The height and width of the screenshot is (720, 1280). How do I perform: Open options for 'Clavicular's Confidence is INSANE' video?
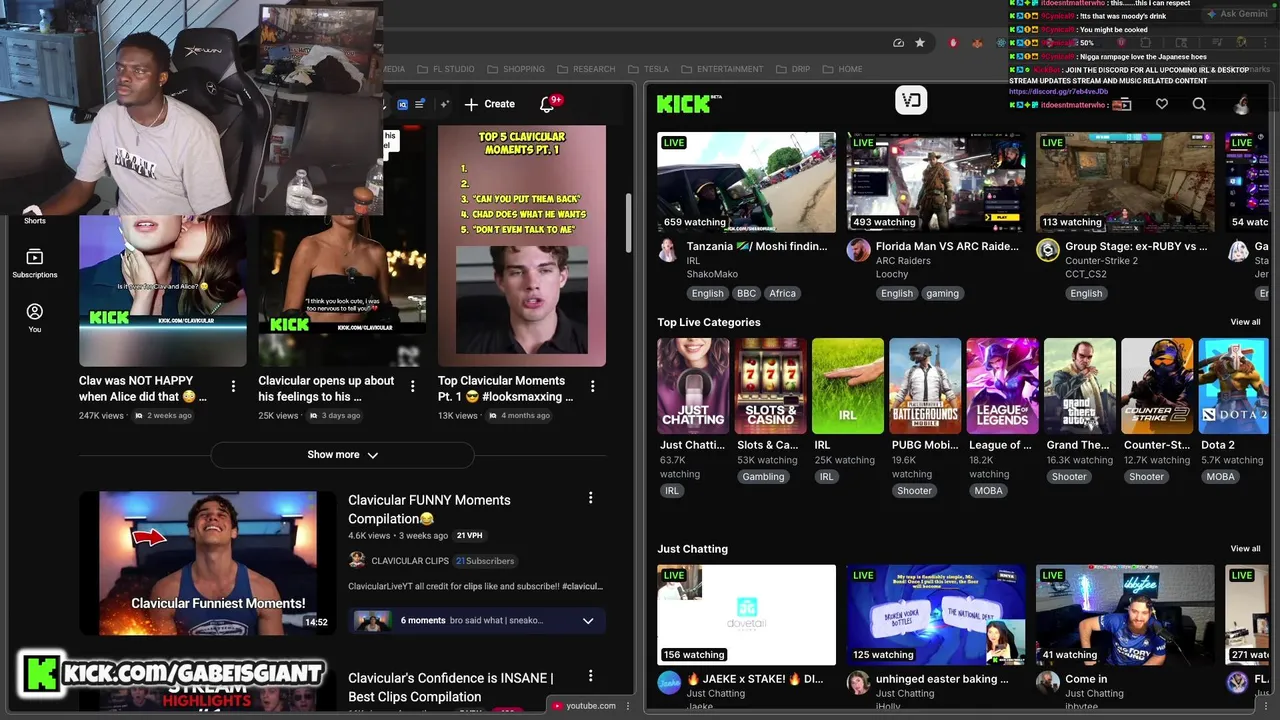(590, 676)
